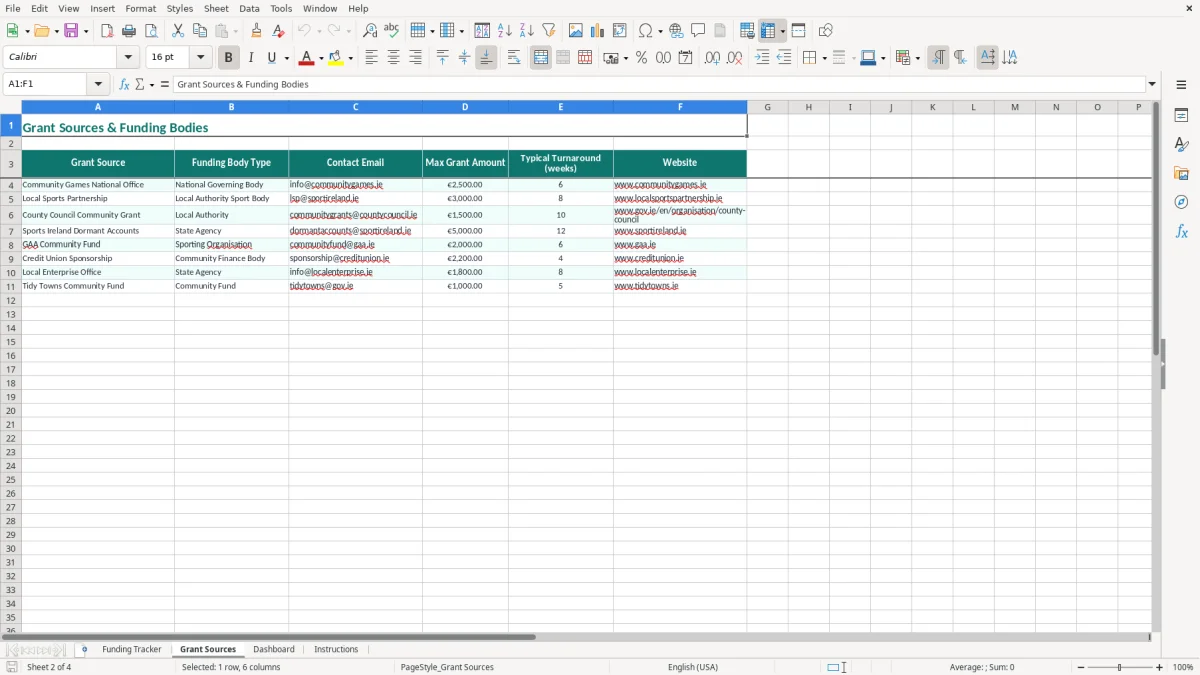Open the Data menu
The width and height of the screenshot is (1200, 675).
(249, 8)
